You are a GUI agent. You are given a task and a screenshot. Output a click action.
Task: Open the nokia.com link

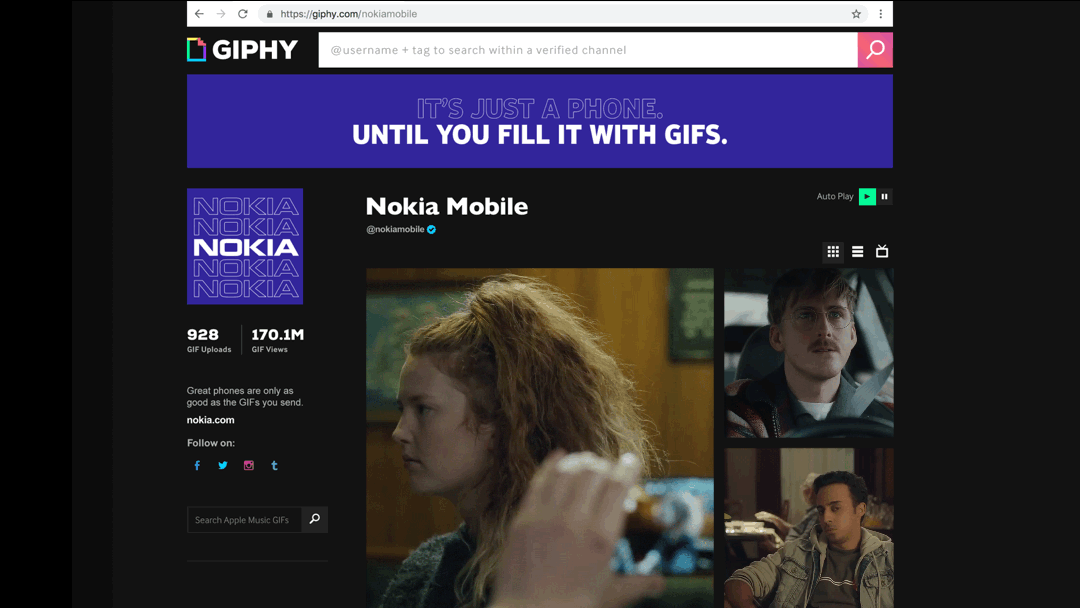click(x=211, y=420)
